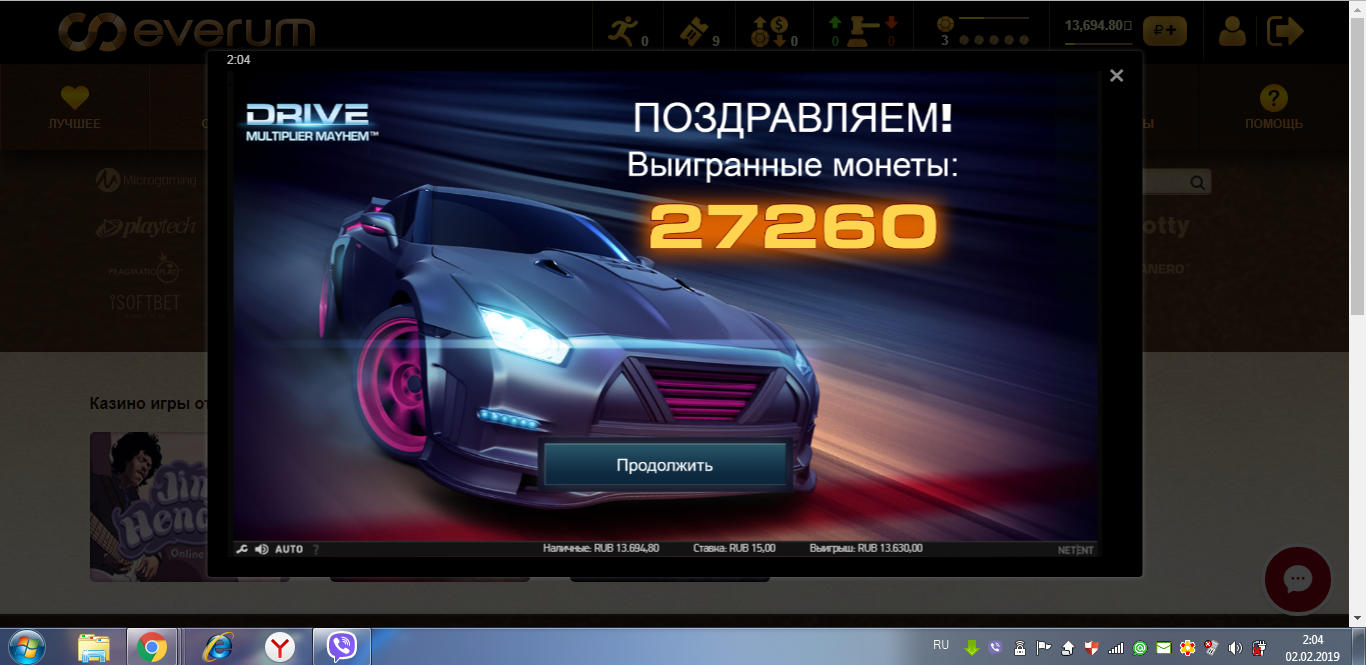Close the Drive game popup
1366x665 pixels.
[x=1117, y=76]
